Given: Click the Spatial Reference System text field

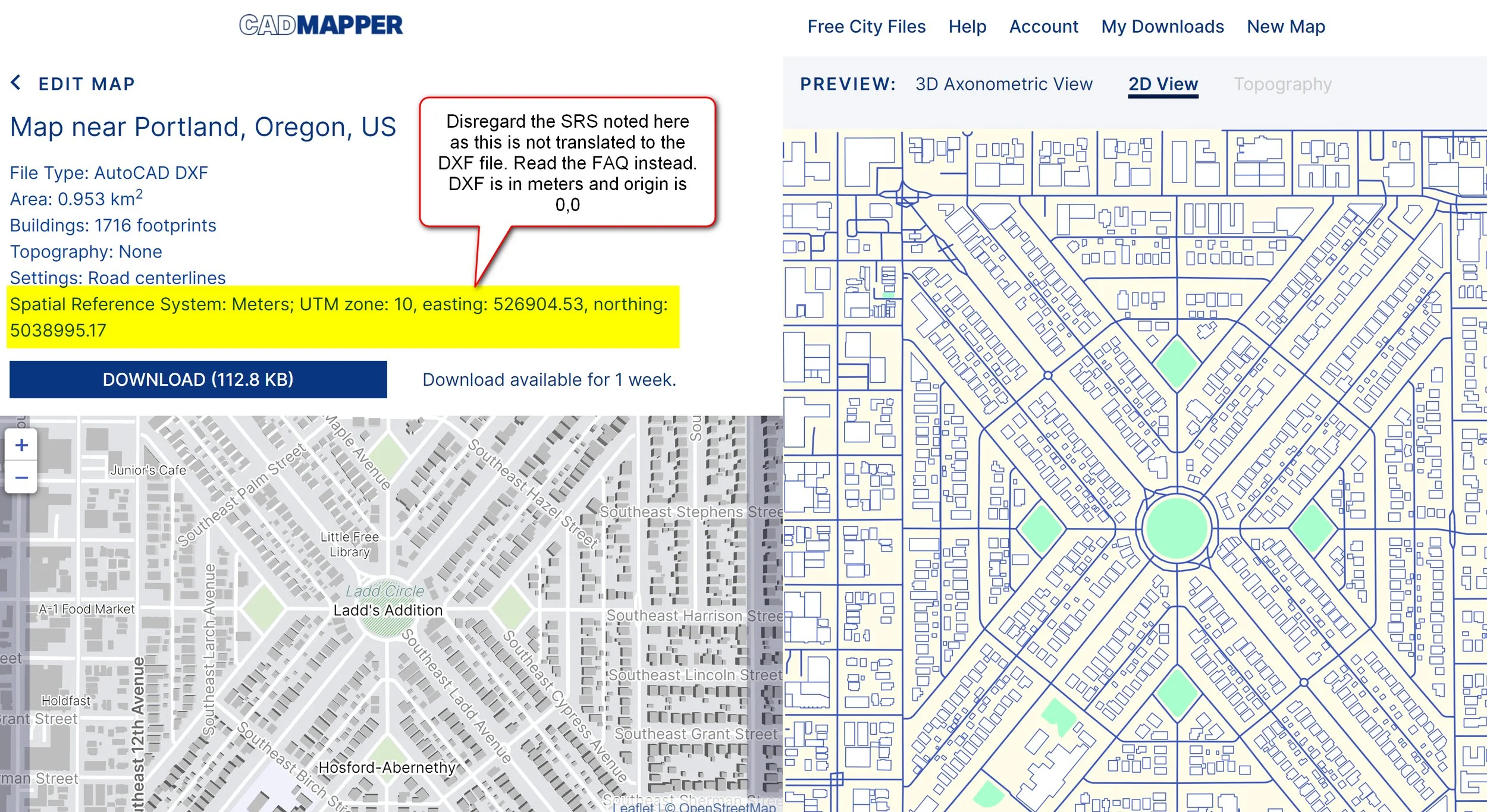Looking at the screenshot, I should [x=344, y=316].
